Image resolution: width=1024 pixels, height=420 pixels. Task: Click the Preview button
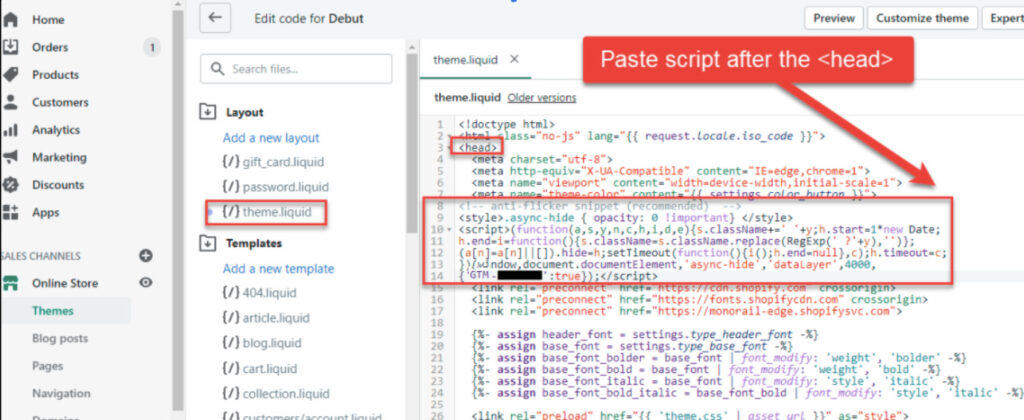pyautogui.click(x=833, y=18)
